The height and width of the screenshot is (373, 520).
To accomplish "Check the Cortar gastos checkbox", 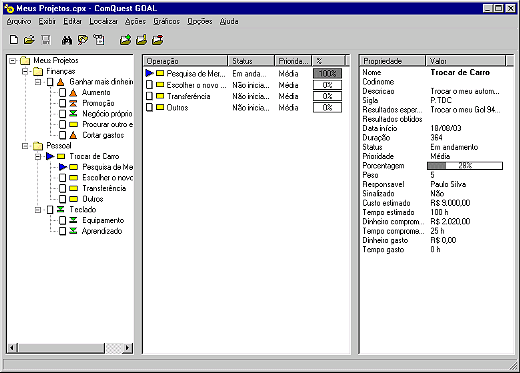I will point(62,135).
